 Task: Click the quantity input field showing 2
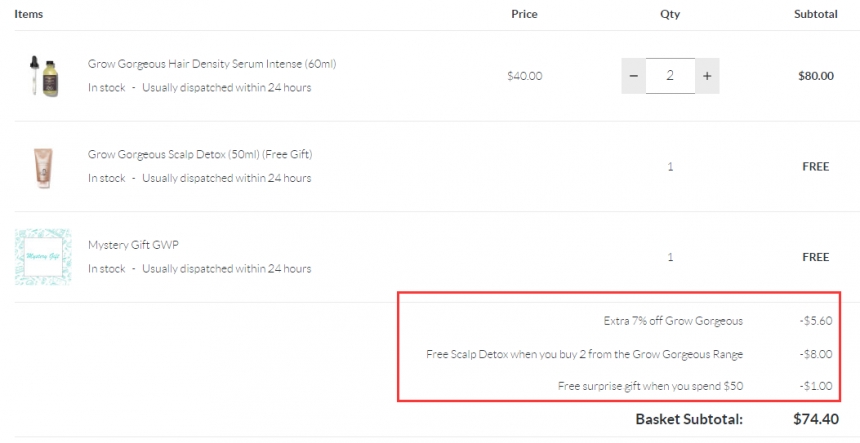[x=670, y=76]
